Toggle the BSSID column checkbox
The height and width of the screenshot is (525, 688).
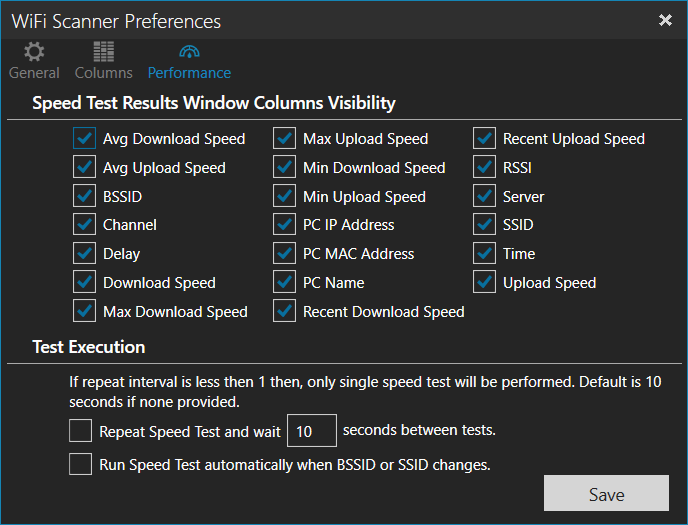click(x=84, y=197)
